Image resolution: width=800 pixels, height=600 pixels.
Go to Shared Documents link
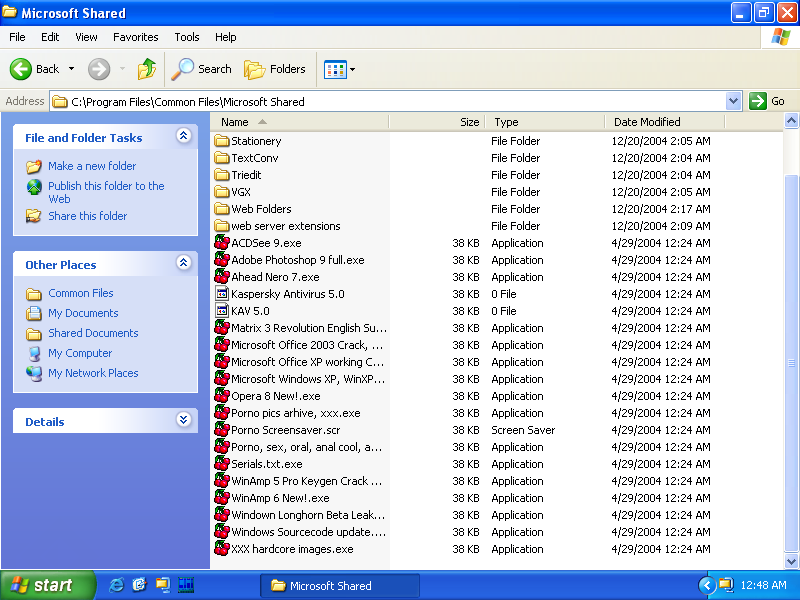(x=93, y=333)
